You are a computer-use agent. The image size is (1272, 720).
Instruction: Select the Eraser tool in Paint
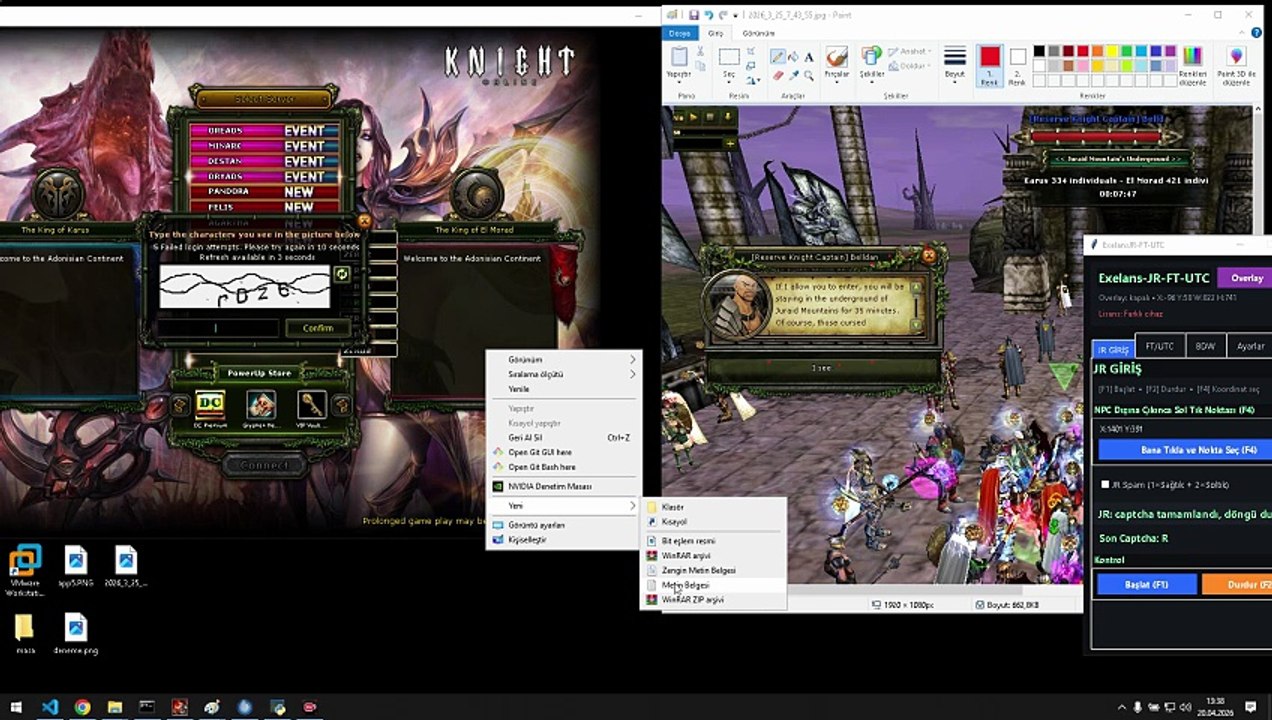click(x=777, y=75)
